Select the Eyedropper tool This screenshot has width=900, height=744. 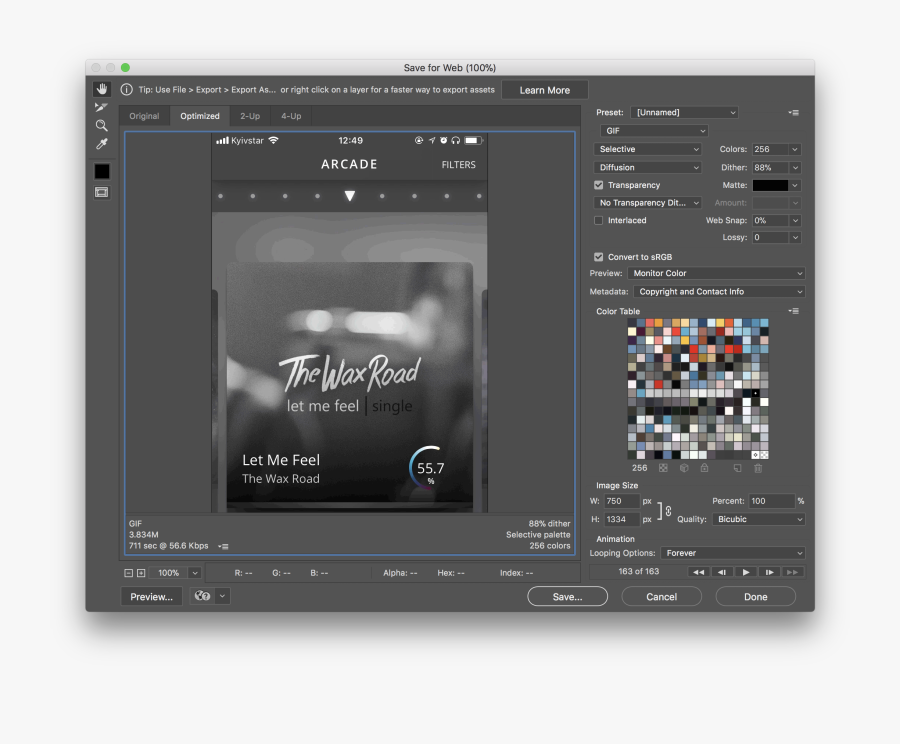point(100,144)
